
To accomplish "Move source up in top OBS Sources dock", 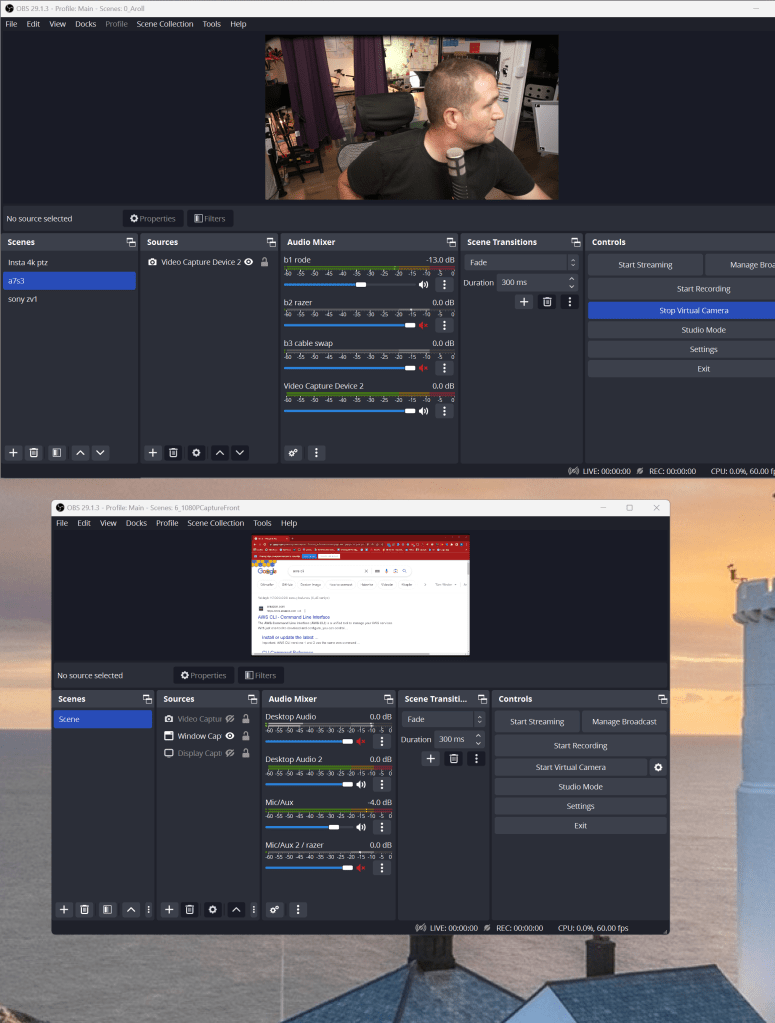I will point(220,453).
